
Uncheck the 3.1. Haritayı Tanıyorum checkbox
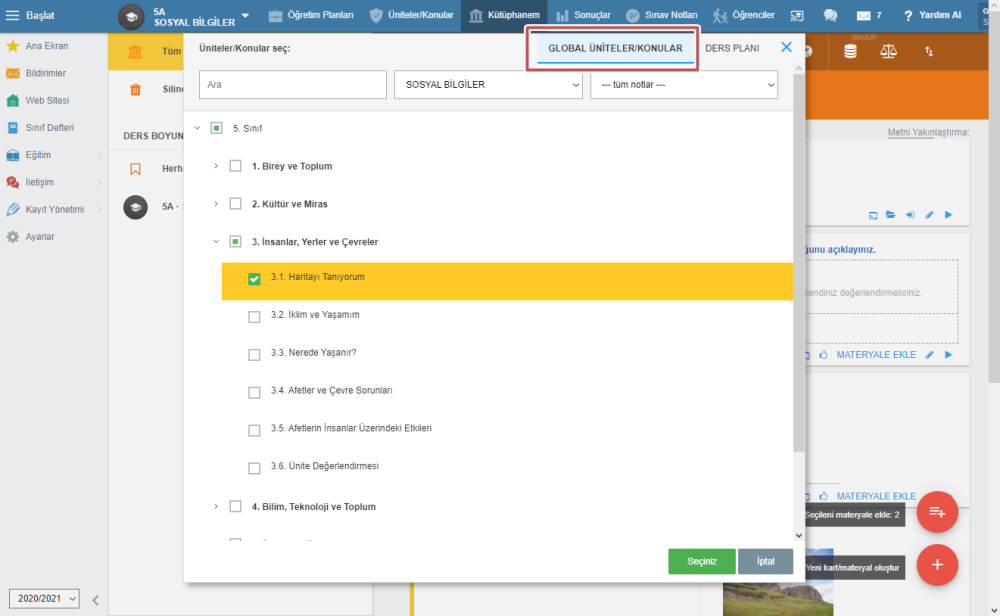pyautogui.click(x=254, y=279)
